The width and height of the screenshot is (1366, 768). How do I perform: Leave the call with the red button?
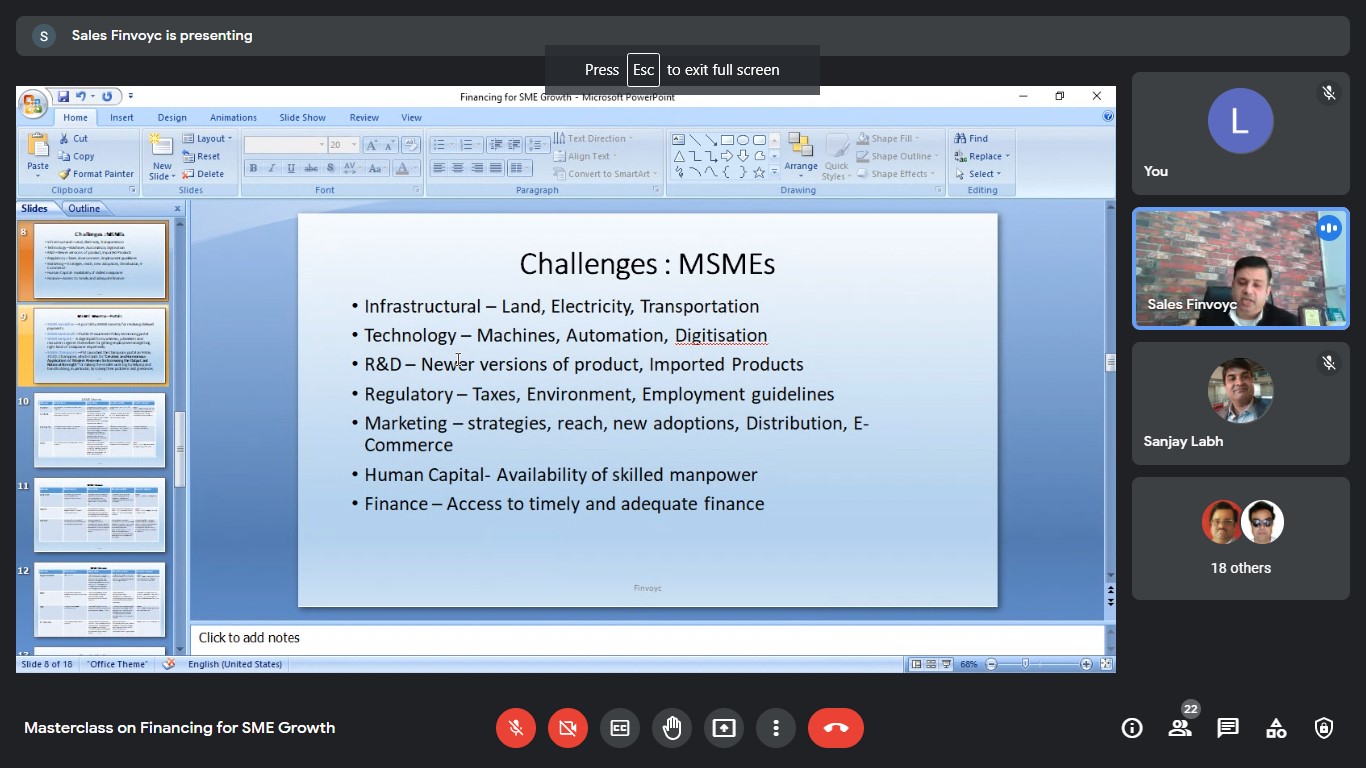pyautogui.click(x=836, y=728)
